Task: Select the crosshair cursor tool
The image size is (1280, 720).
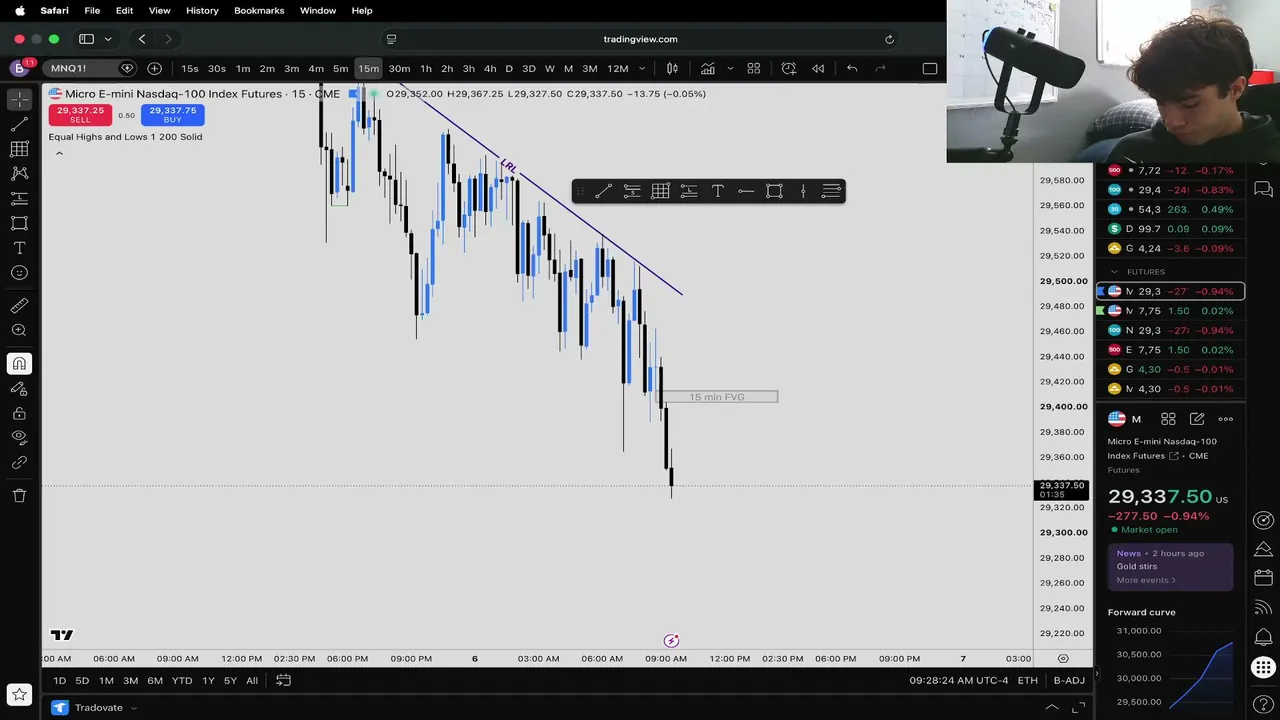Action: click(19, 99)
